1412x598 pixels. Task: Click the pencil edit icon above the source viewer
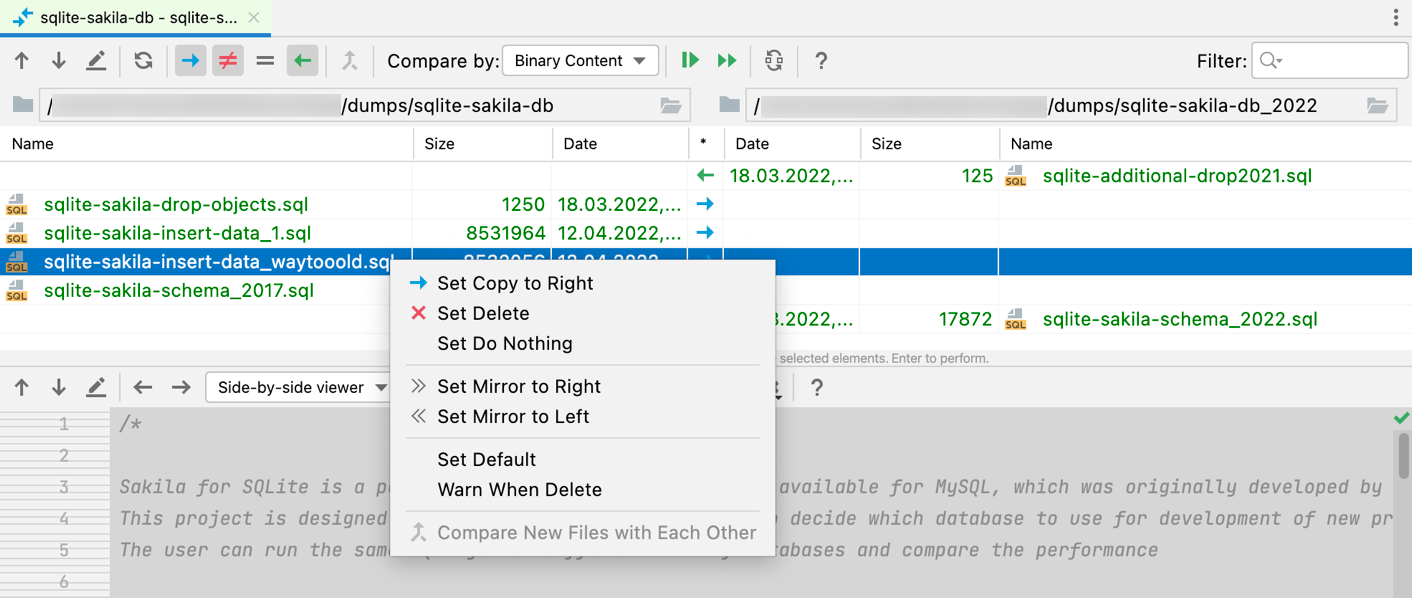pyautogui.click(x=96, y=387)
